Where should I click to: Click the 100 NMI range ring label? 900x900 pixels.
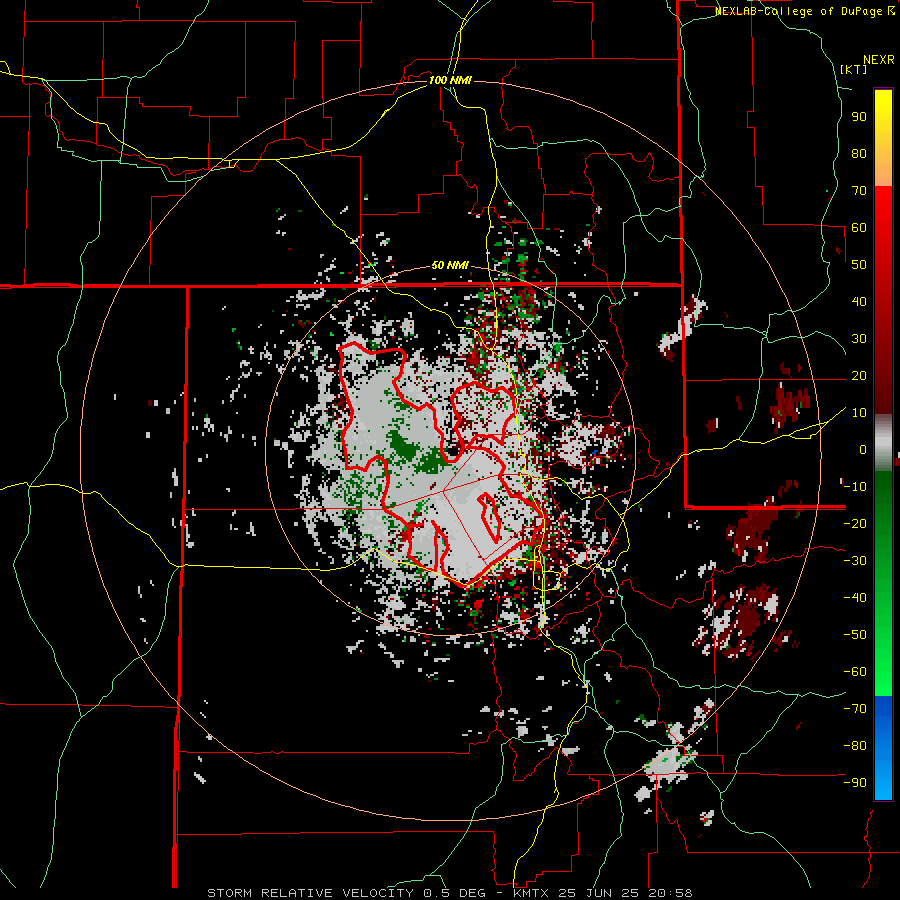[450, 80]
